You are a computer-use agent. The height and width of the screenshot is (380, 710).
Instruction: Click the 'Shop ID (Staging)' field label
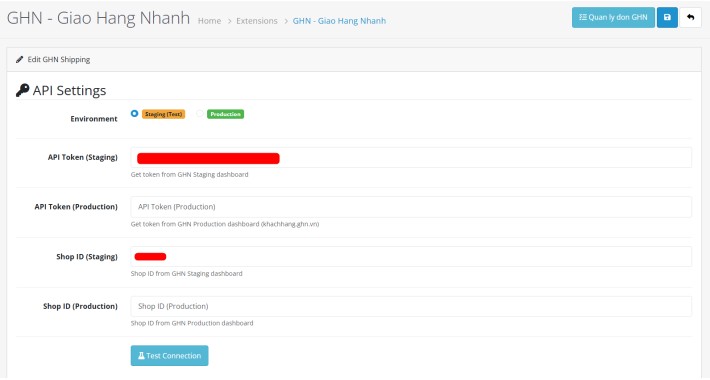coord(87,256)
